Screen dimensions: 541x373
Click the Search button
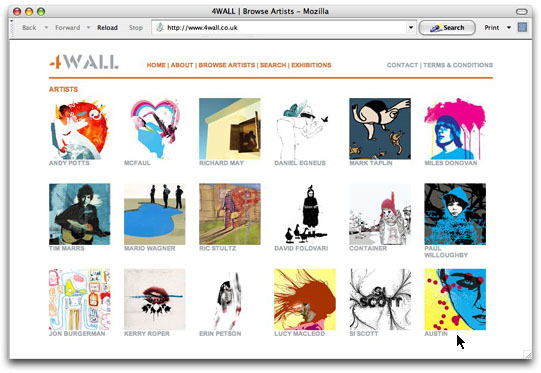447,28
